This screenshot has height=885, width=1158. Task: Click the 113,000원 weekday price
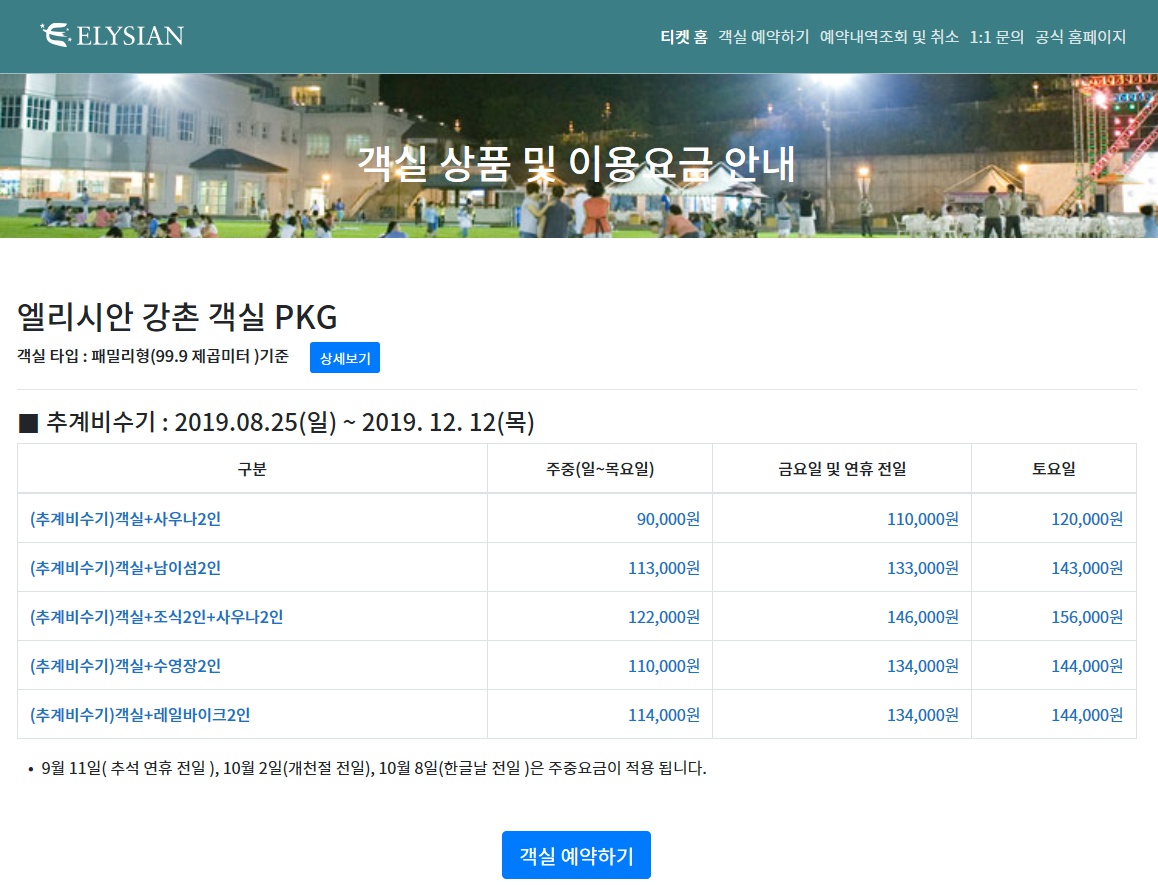click(x=664, y=567)
